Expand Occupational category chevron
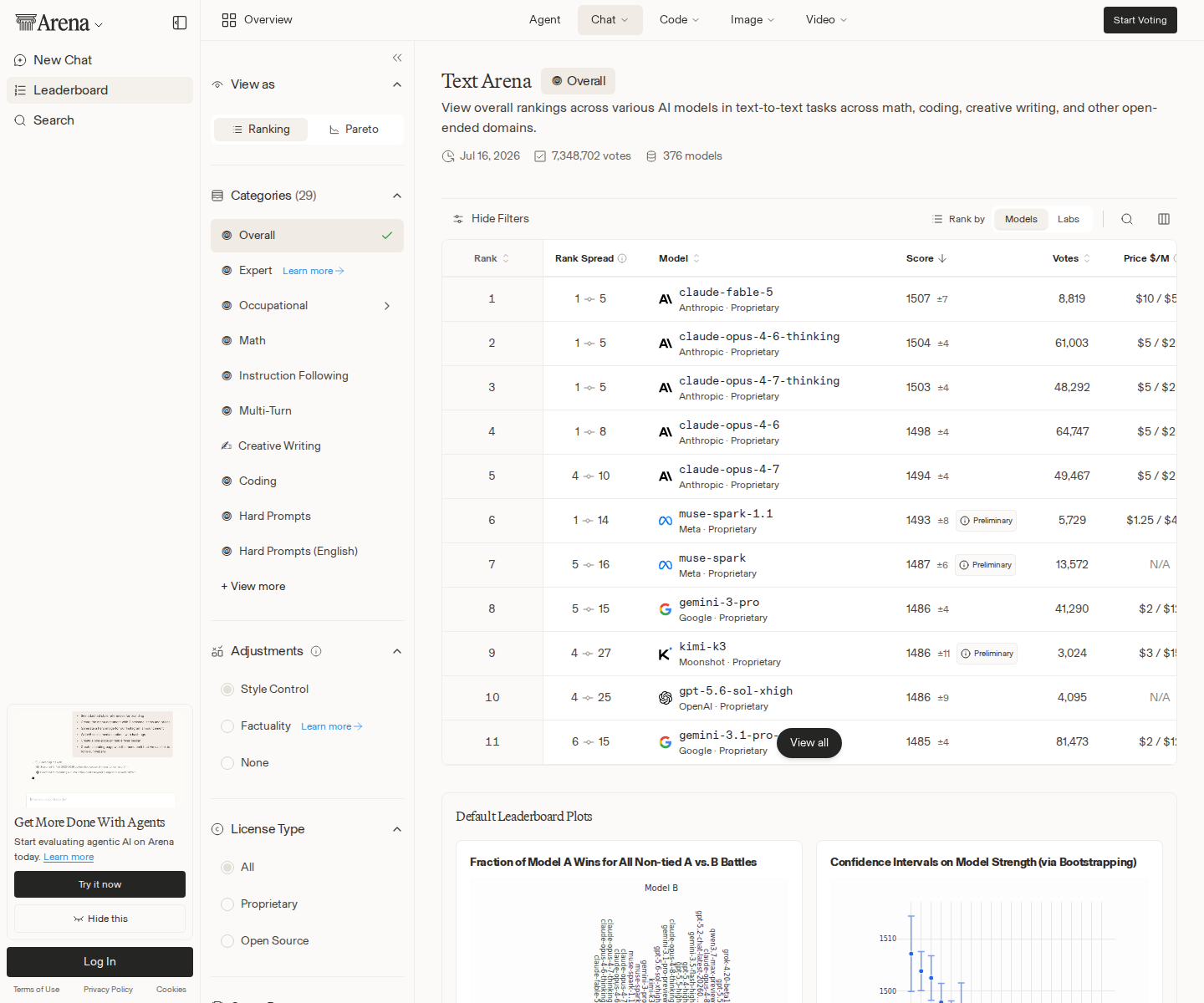This screenshot has height=1003, width=1204. [x=387, y=306]
